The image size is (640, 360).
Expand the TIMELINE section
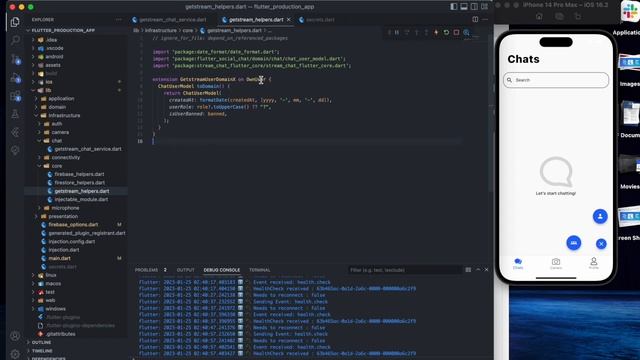[x=42, y=351]
